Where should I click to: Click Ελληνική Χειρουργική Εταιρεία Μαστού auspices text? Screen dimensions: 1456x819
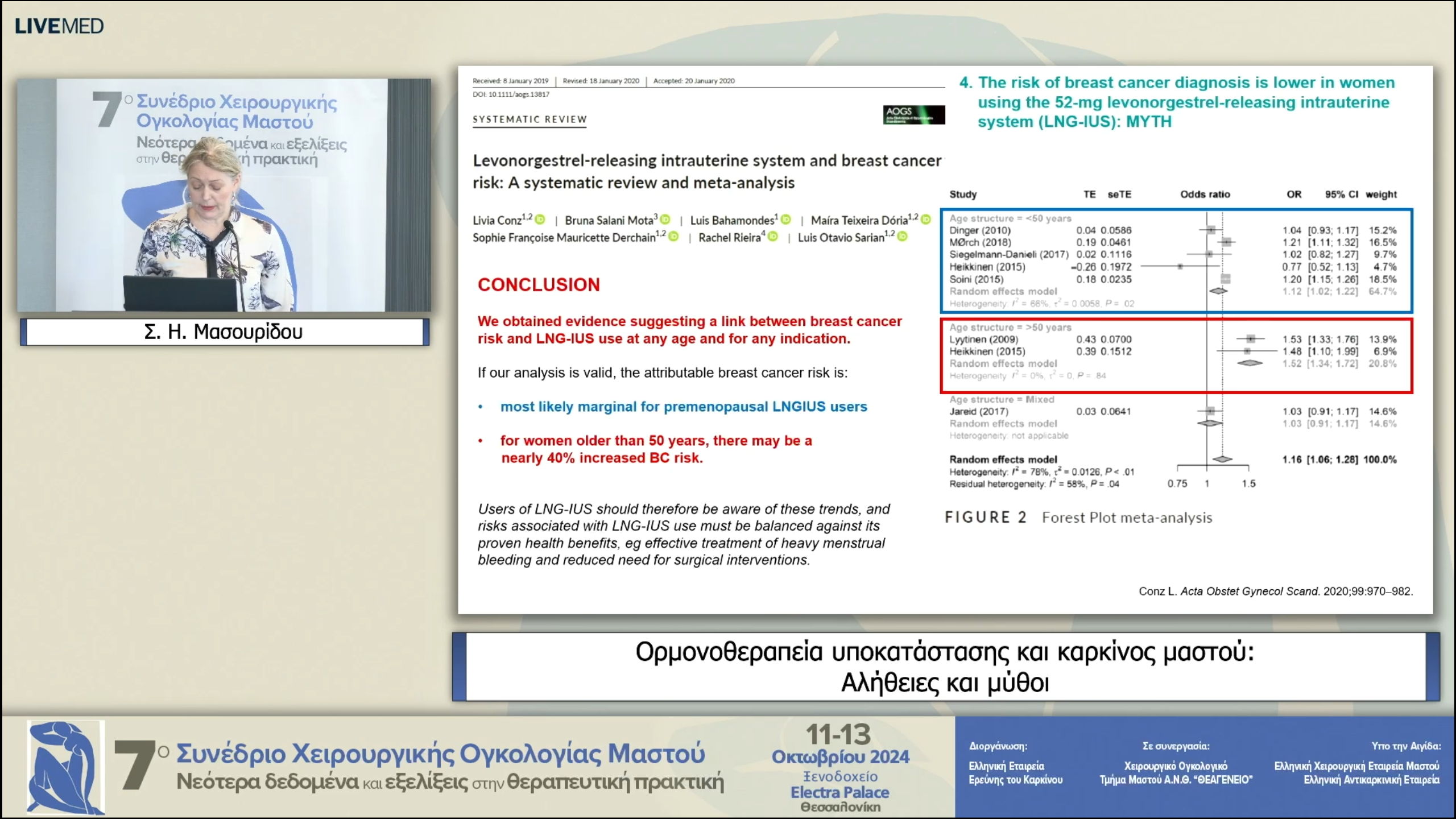coord(1356,766)
